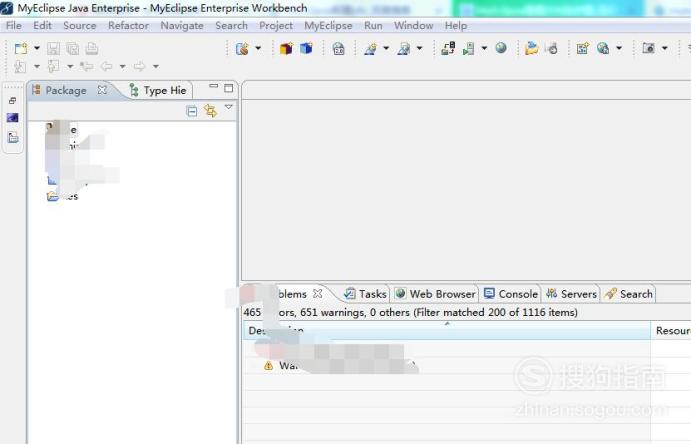691x444 pixels.
Task: Open dropdown next to second flashlight icon
Action: click(420, 48)
